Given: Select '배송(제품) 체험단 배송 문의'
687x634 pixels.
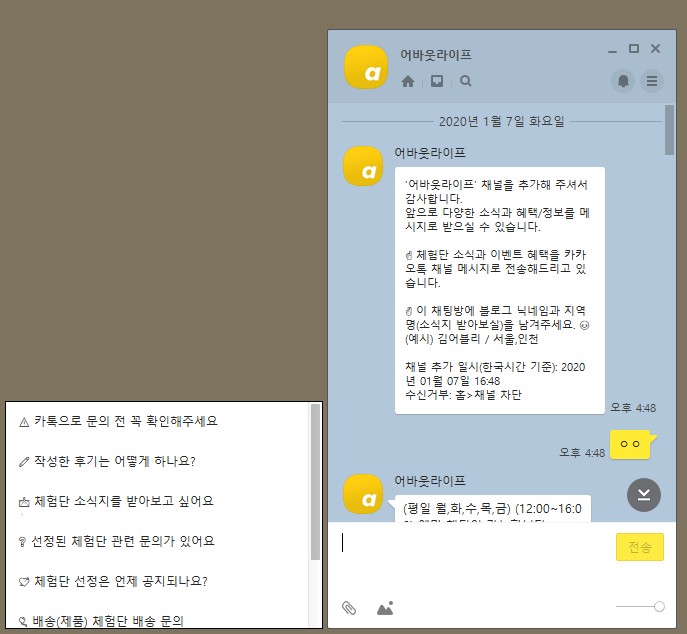Looking at the screenshot, I should coord(101,621).
